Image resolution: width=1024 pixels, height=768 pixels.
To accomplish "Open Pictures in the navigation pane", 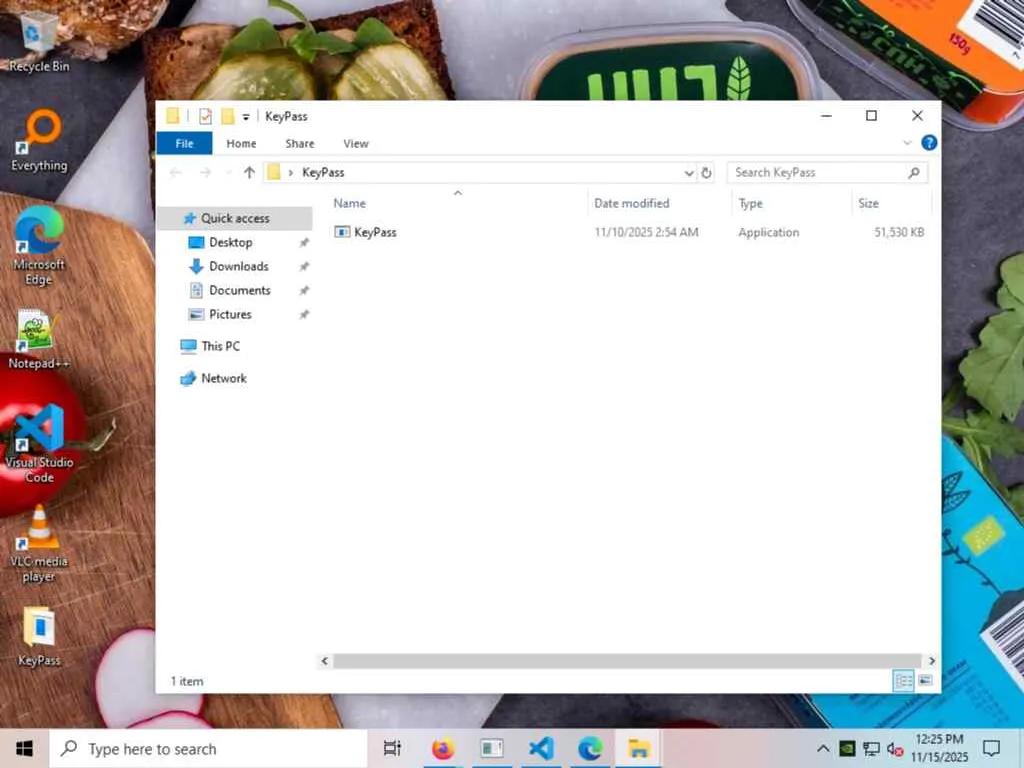I will point(230,314).
